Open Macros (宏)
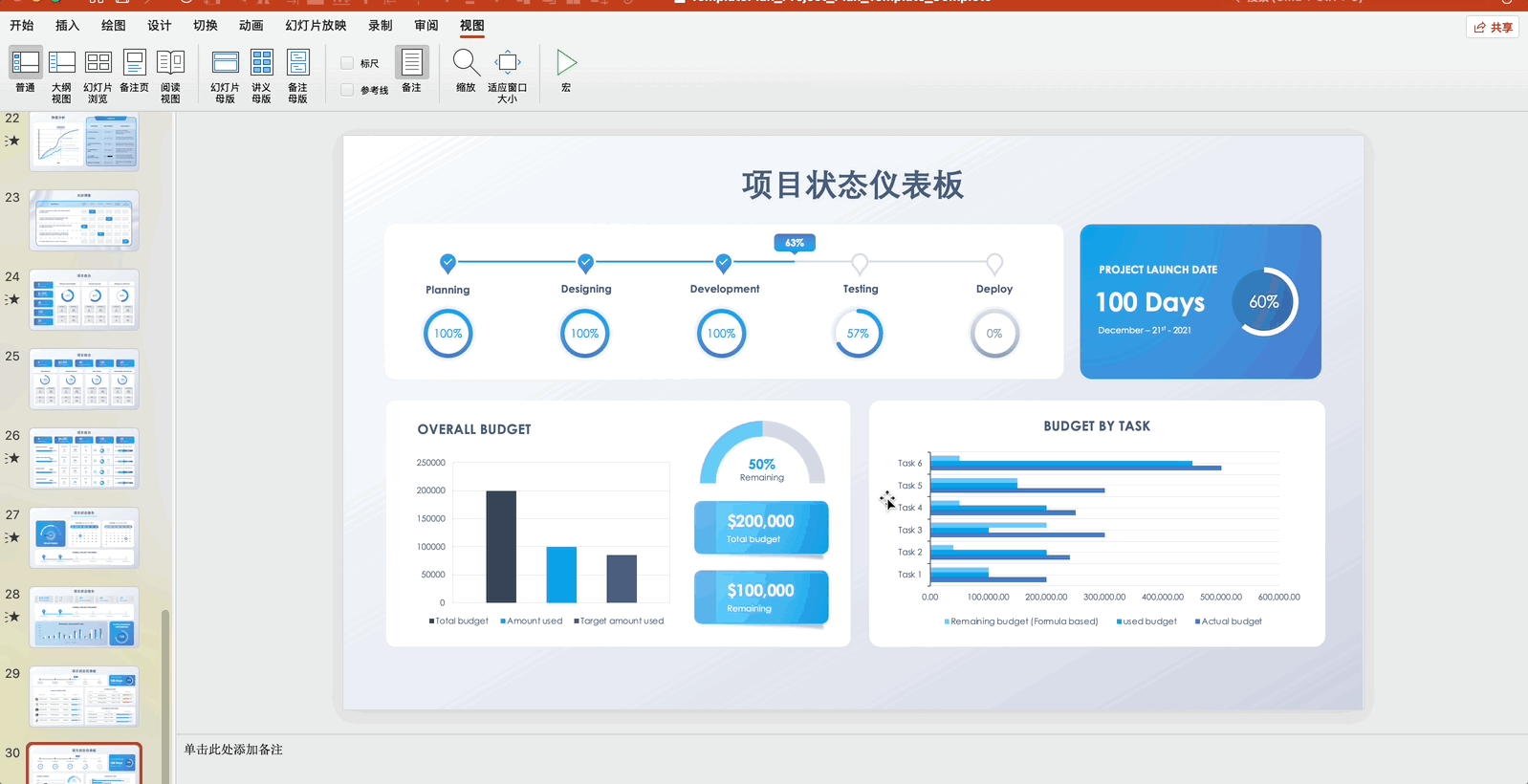This screenshot has height=784, width=1528. 566,70
